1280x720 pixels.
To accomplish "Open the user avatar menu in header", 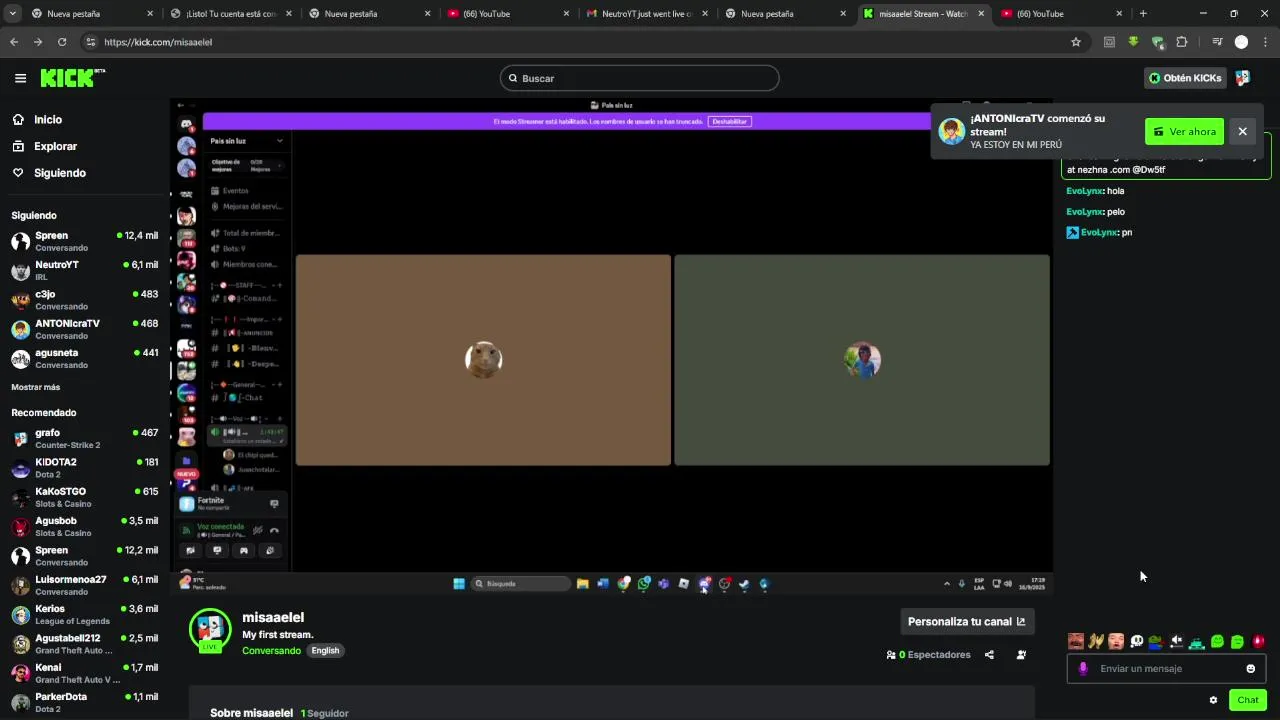I will [1243, 78].
